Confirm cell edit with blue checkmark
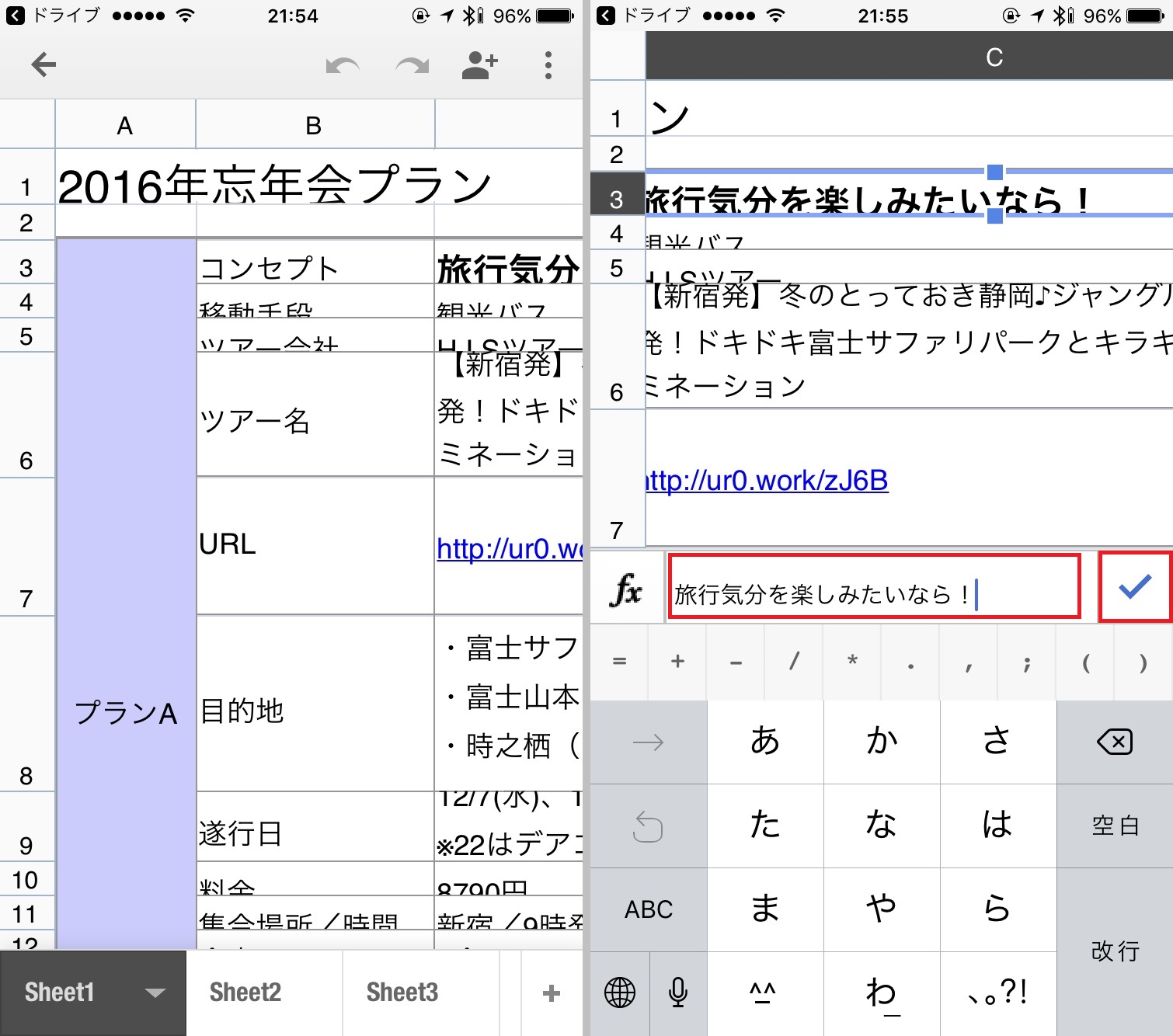The image size is (1173, 1036). tap(1135, 587)
